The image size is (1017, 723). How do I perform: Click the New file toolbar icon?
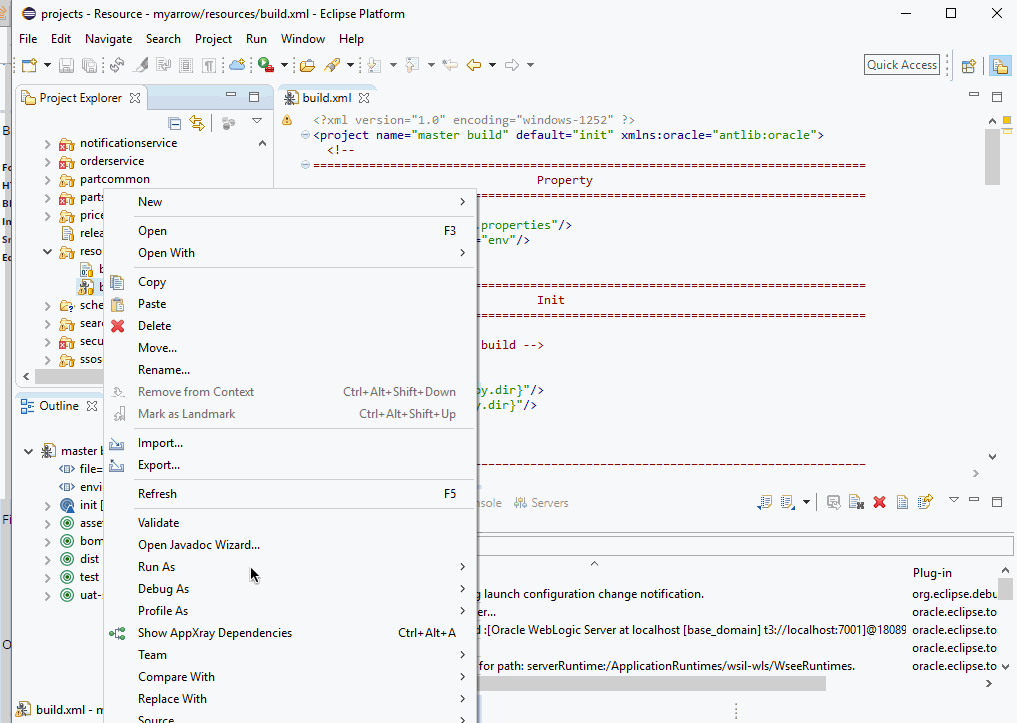(29, 65)
